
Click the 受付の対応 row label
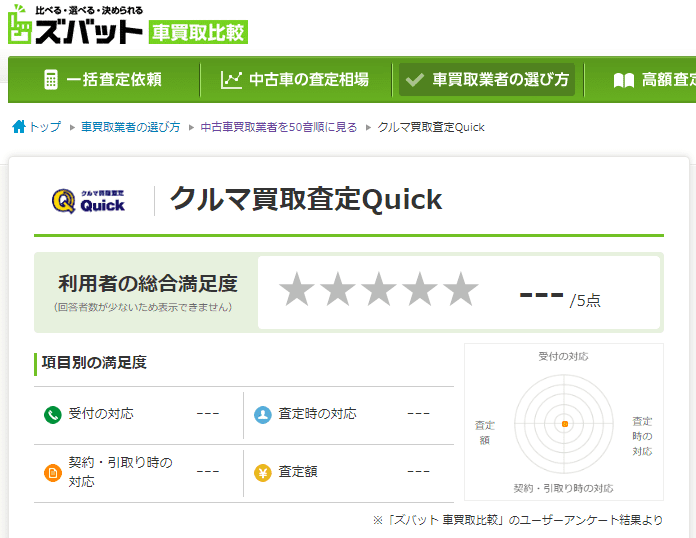click(101, 414)
